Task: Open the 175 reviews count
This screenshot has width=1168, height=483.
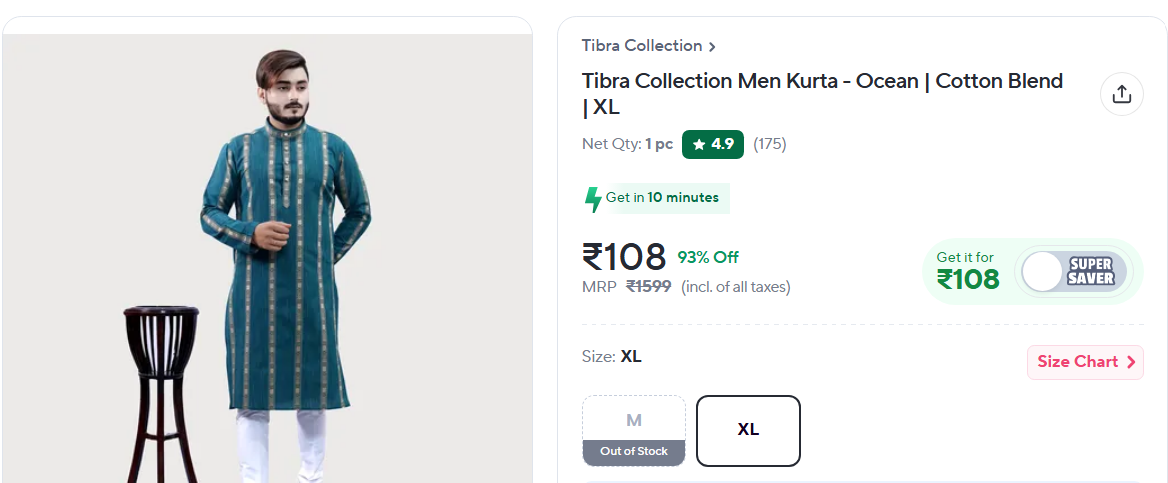Action: pyautogui.click(x=770, y=144)
